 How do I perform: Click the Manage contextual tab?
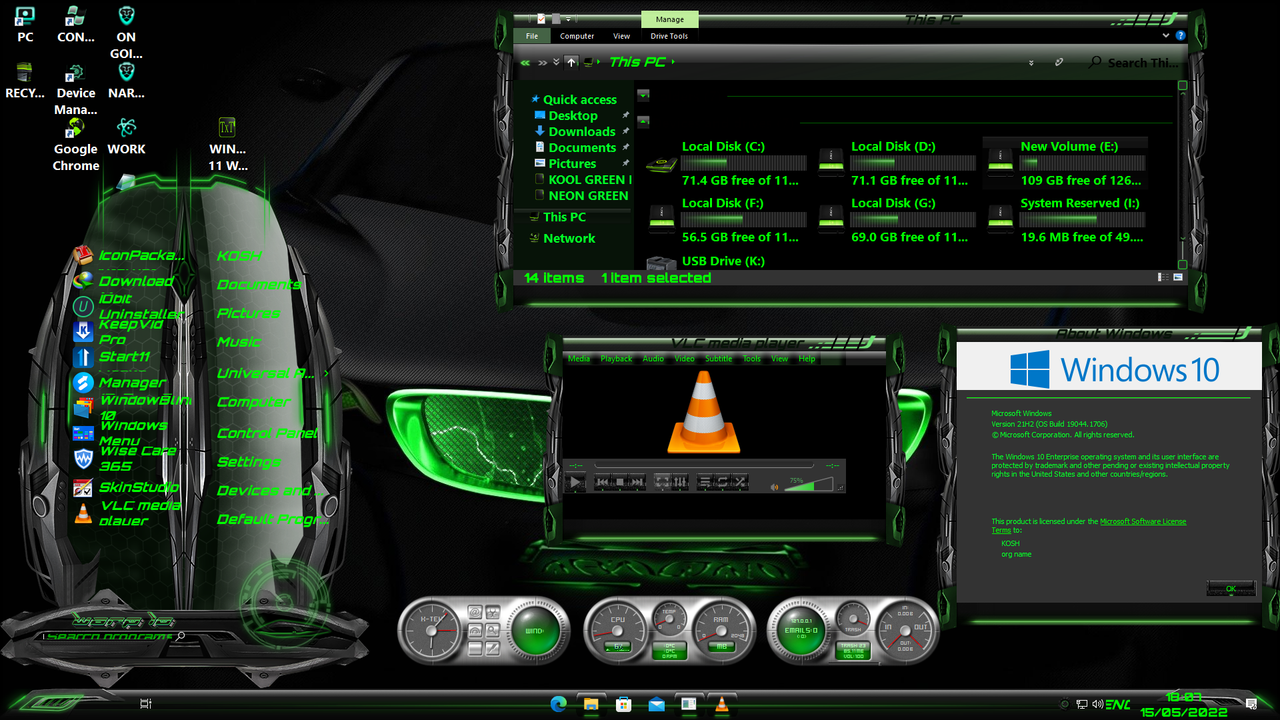click(670, 19)
